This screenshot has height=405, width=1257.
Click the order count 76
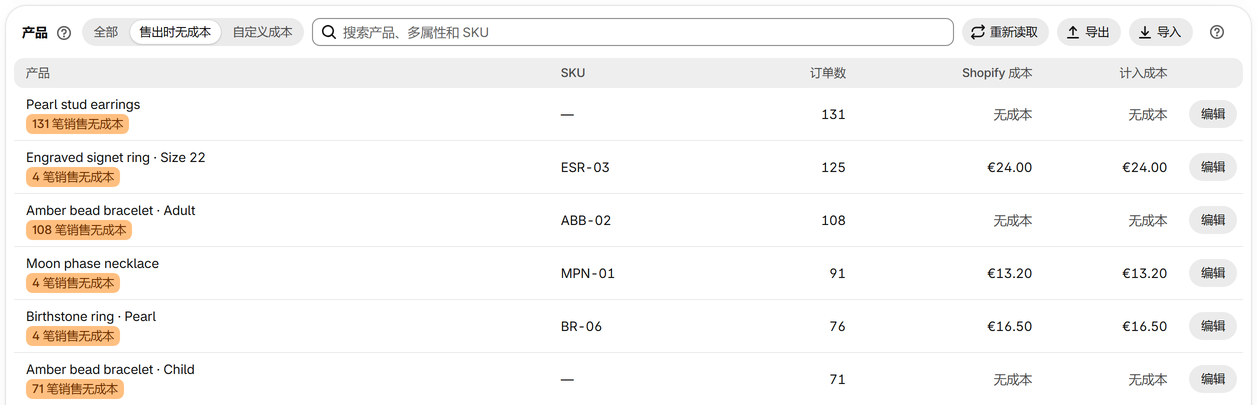click(x=837, y=326)
